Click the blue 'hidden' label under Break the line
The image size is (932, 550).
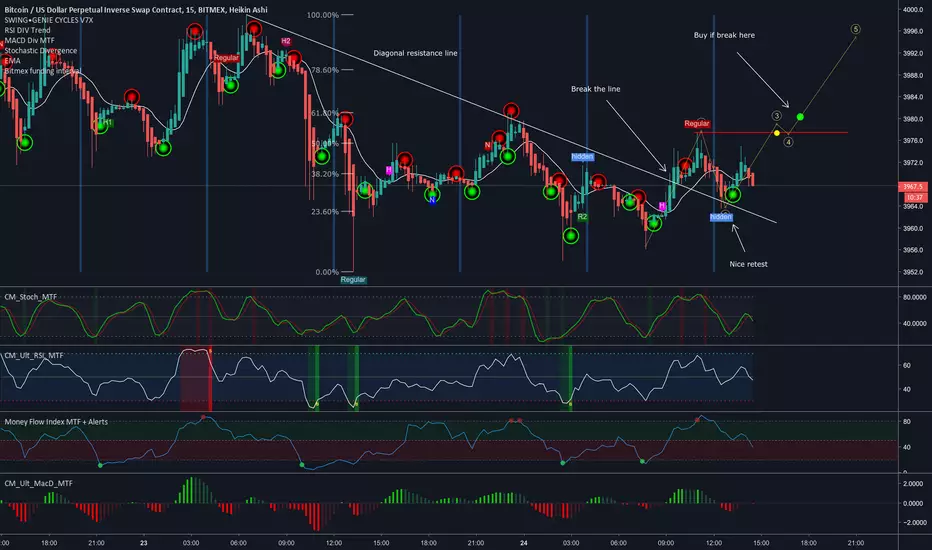tap(582, 157)
